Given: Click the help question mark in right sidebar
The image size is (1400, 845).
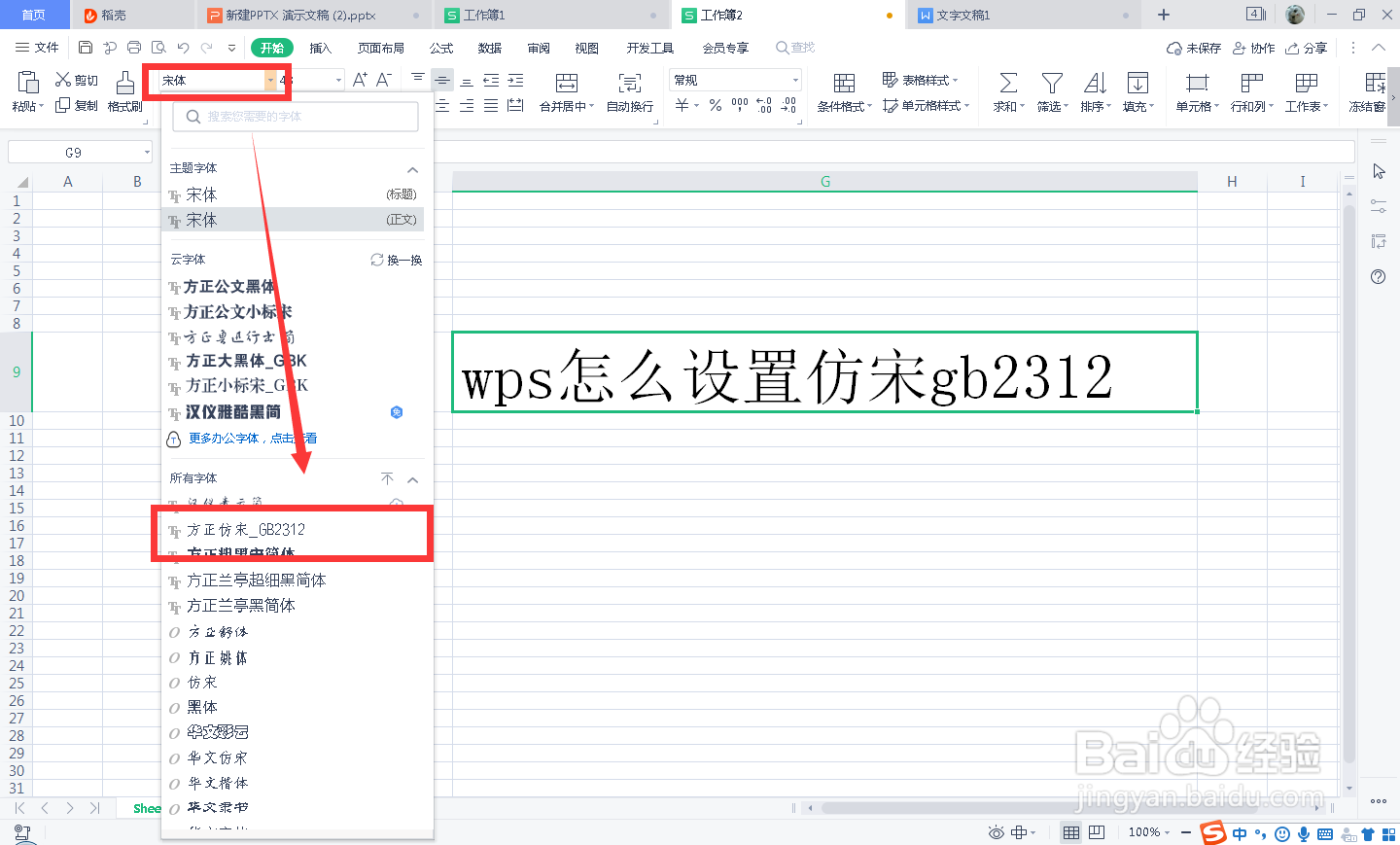Looking at the screenshot, I should pyautogui.click(x=1378, y=277).
